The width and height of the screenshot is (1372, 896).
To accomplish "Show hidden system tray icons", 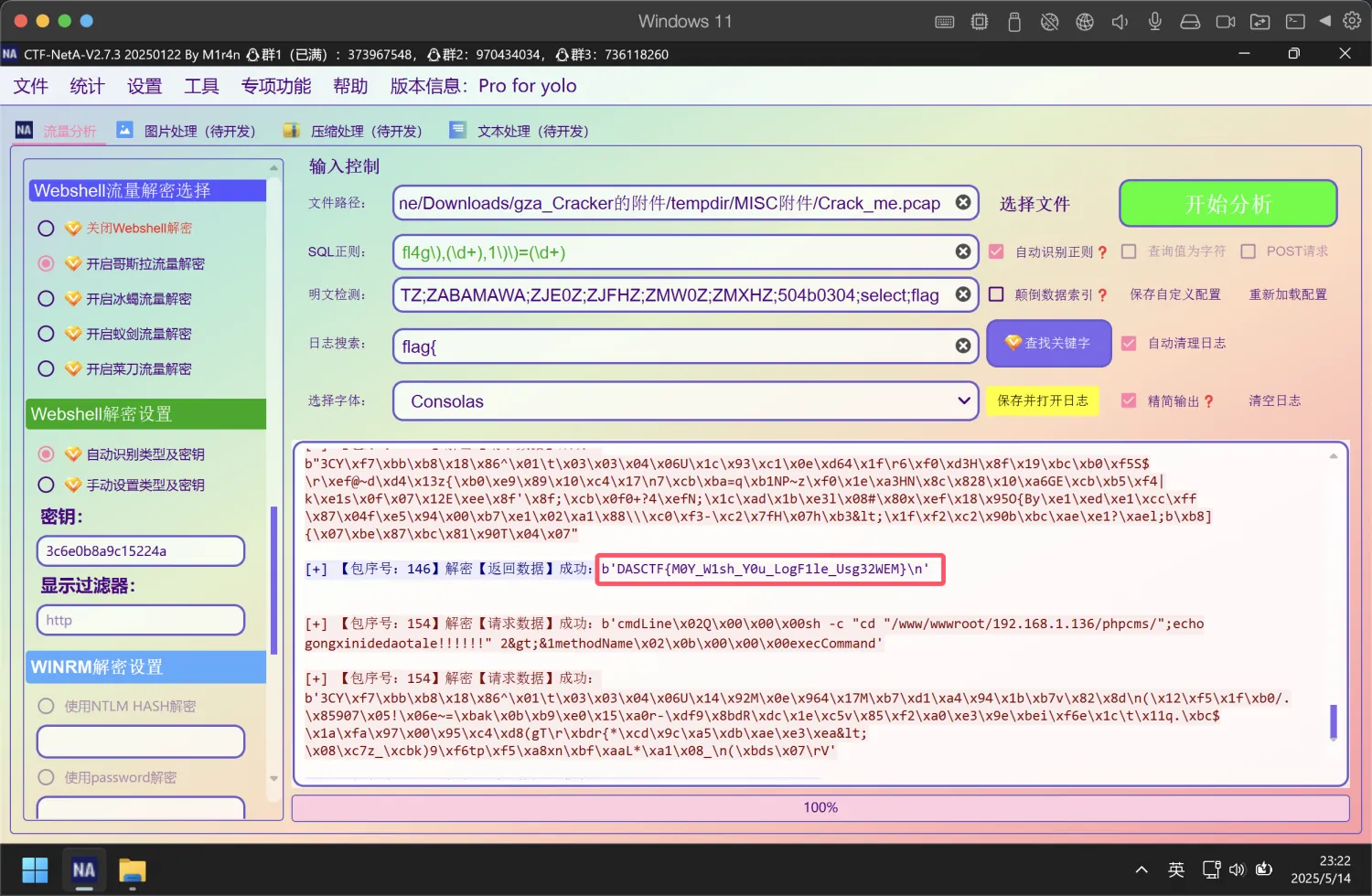I will click(1142, 869).
